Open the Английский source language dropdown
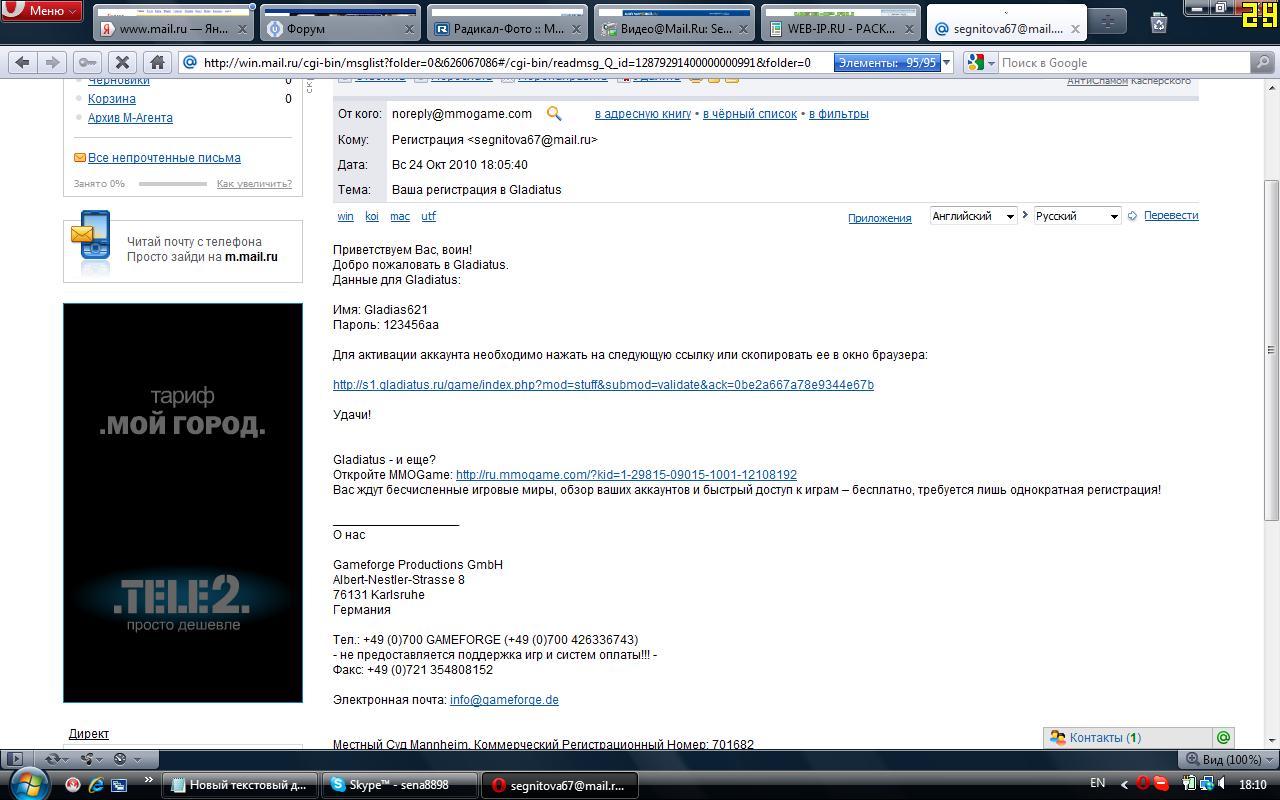Viewport: 1280px width, 800px height. pos(973,216)
